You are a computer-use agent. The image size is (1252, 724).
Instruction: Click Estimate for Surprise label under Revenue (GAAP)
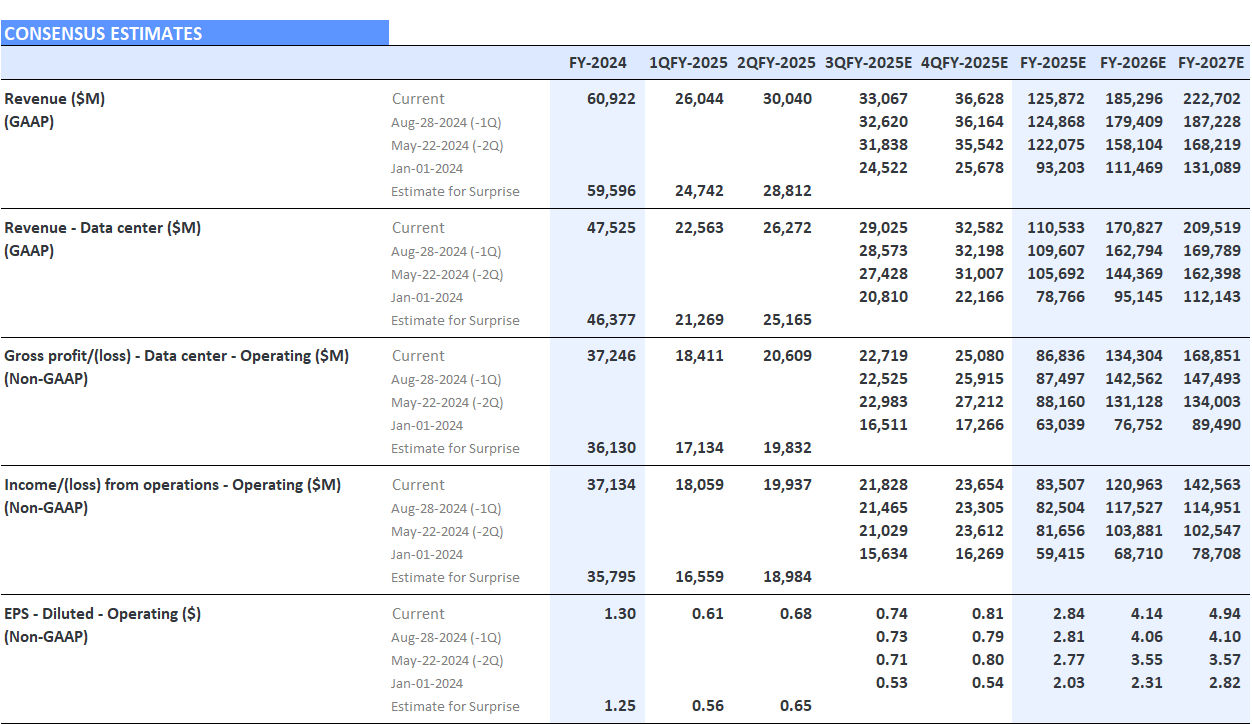pyautogui.click(x=455, y=191)
